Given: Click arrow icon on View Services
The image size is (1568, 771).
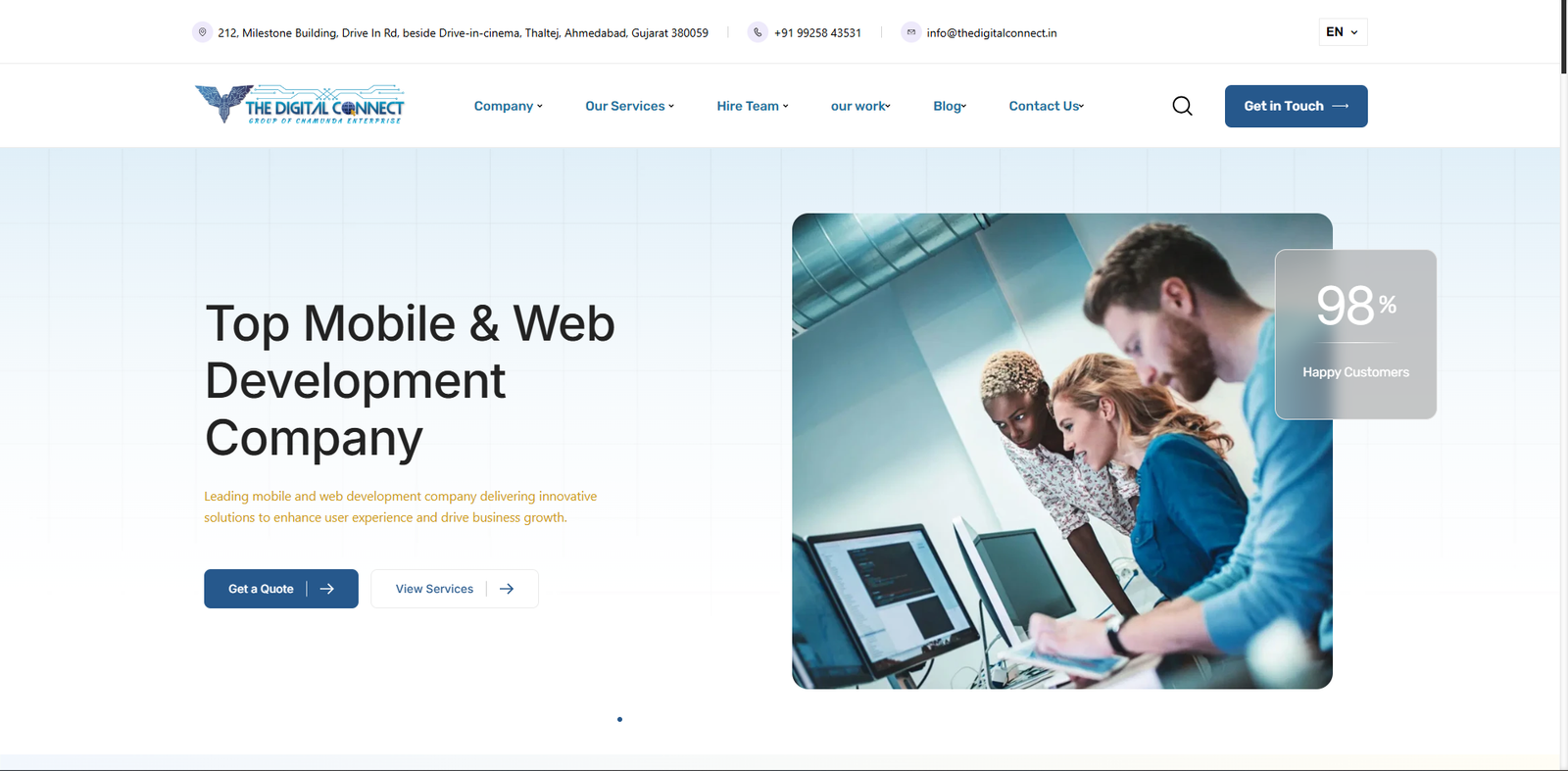Looking at the screenshot, I should click(507, 589).
